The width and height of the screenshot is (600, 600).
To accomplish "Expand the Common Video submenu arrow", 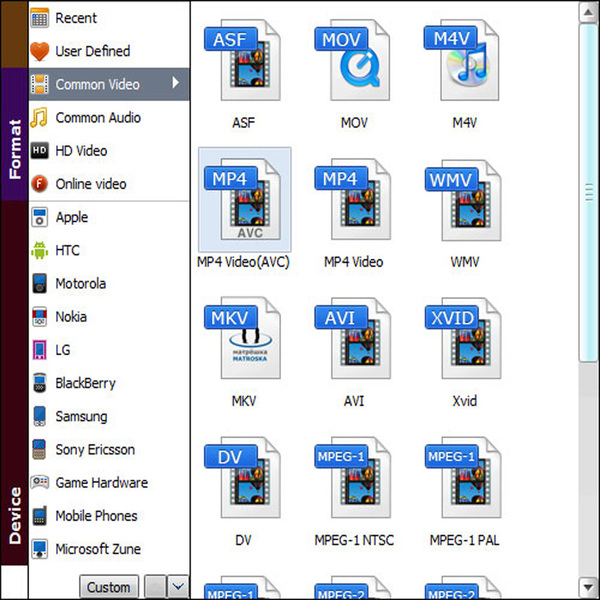I will tap(175, 82).
